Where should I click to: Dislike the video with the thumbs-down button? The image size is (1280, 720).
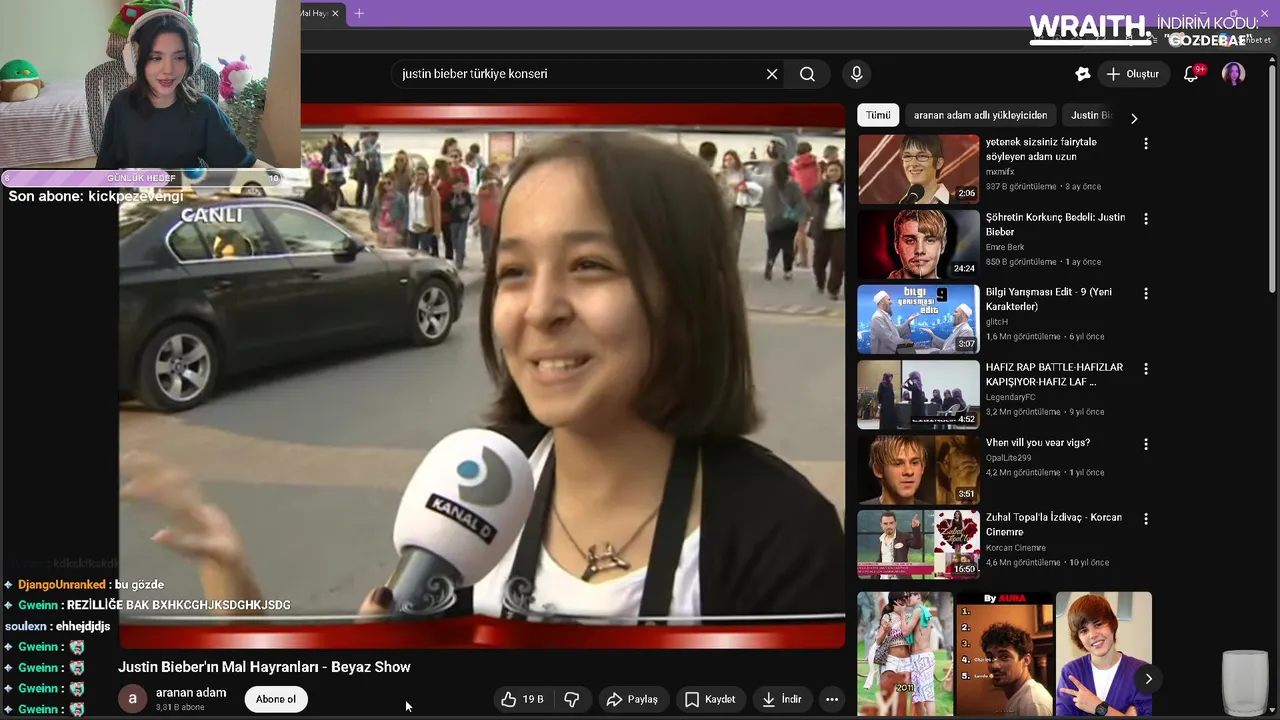point(572,699)
